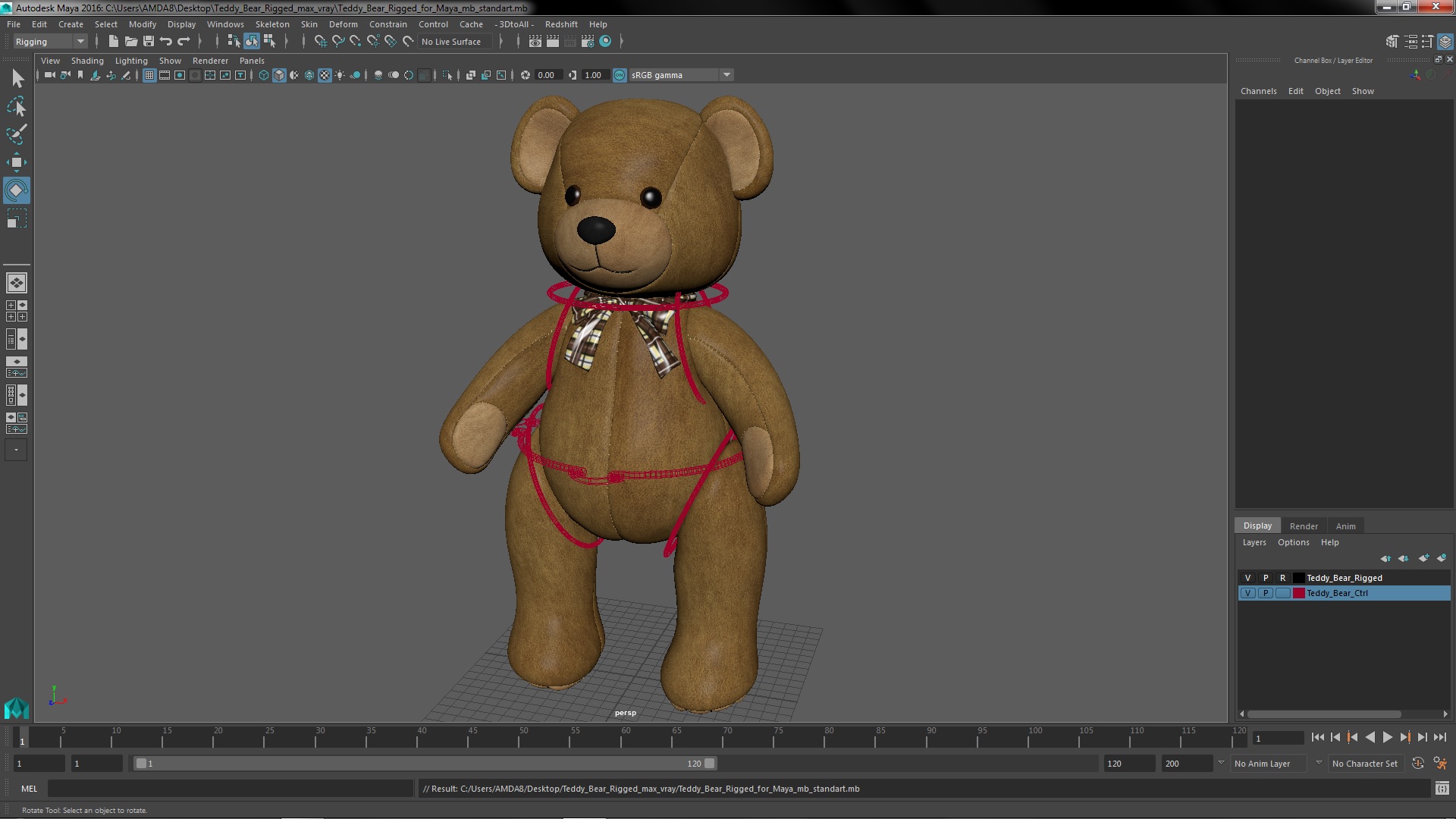Image resolution: width=1456 pixels, height=819 pixels.
Task: Toggle visibility of Teddy_Bear_Rigged layer
Action: [x=1247, y=578]
